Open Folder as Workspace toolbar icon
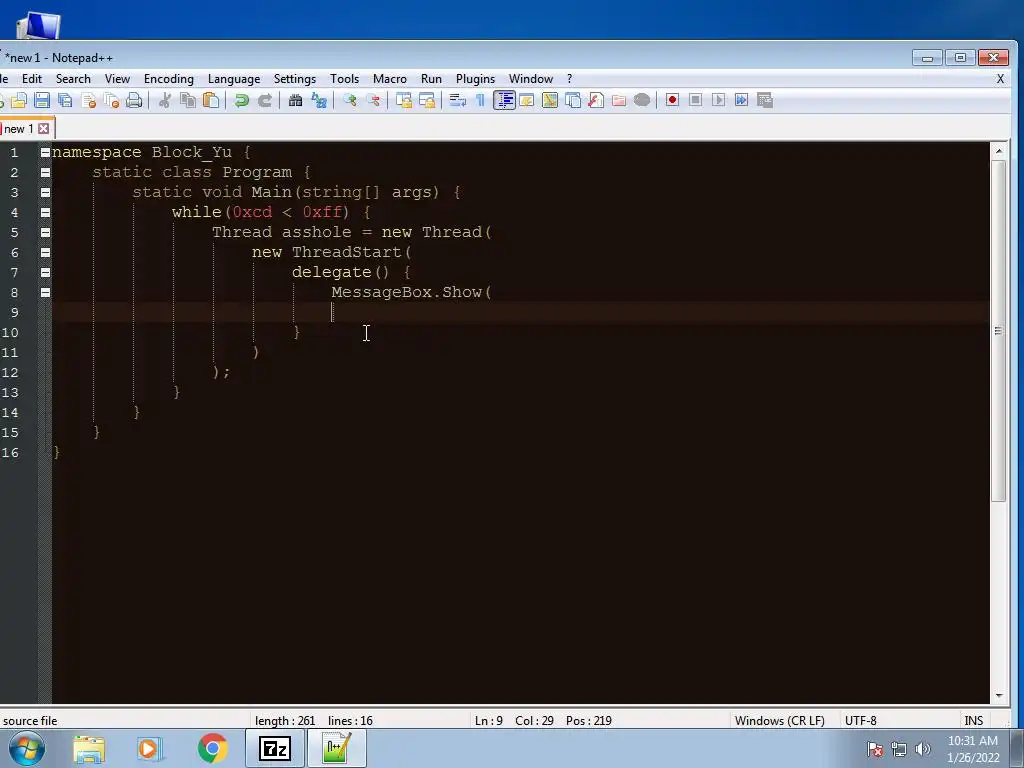This screenshot has height=768, width=1024. click(x=618, y=100)
